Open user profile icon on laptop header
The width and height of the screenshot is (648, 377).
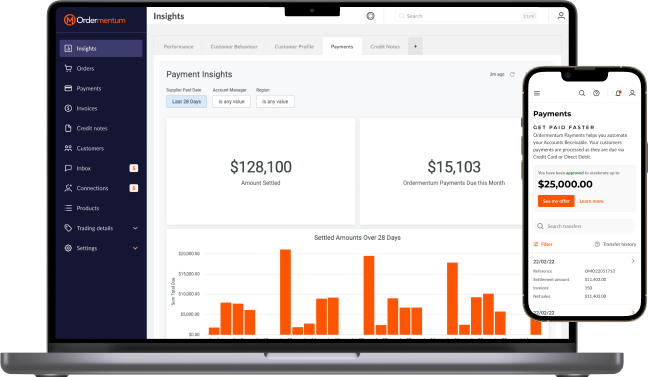pos(561,16)
